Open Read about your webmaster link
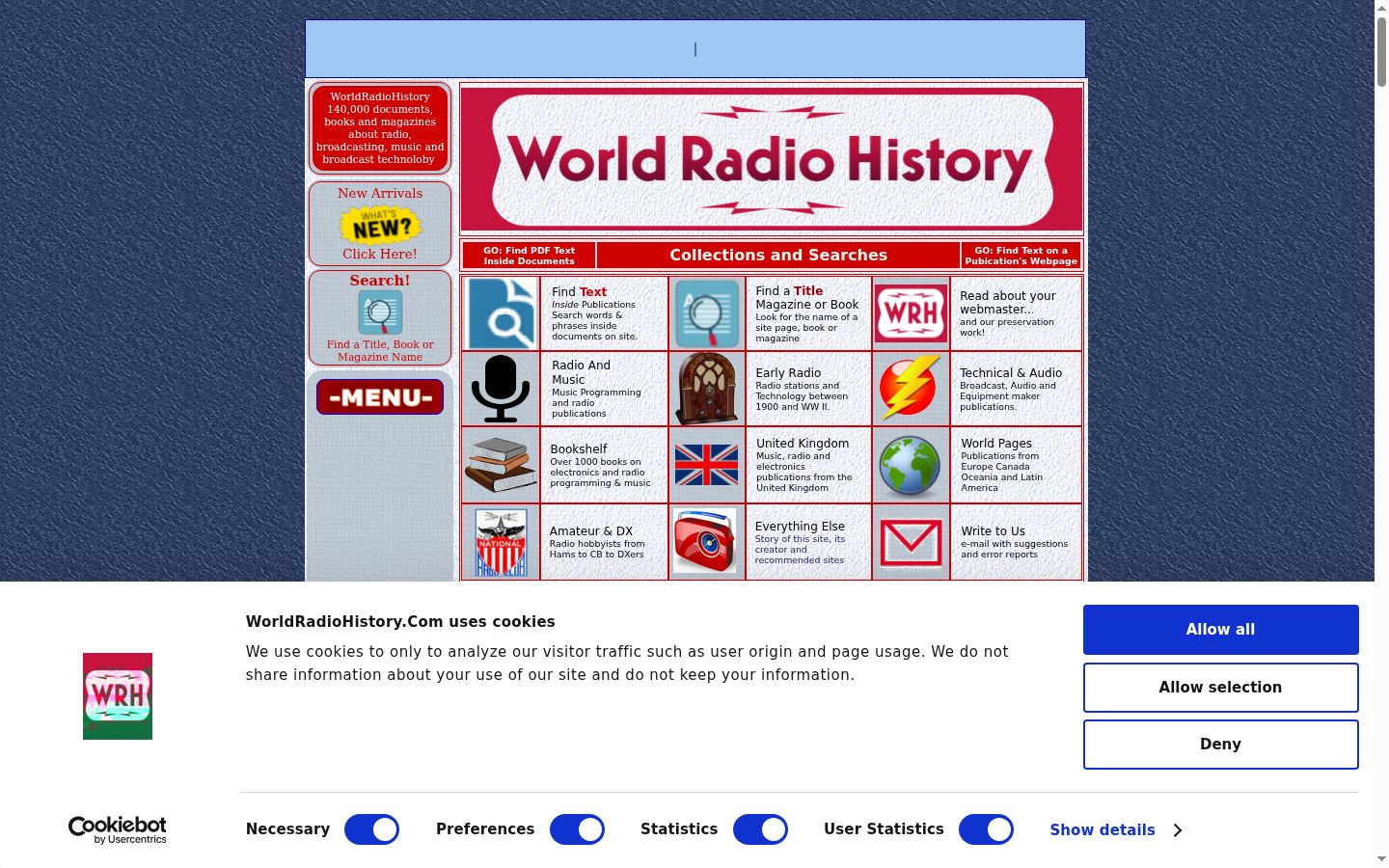 click(1008, 313)
